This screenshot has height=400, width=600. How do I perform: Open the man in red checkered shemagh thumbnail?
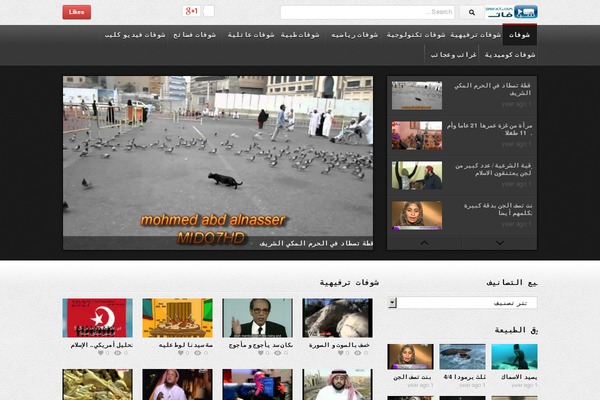click(x=338, y=385)
